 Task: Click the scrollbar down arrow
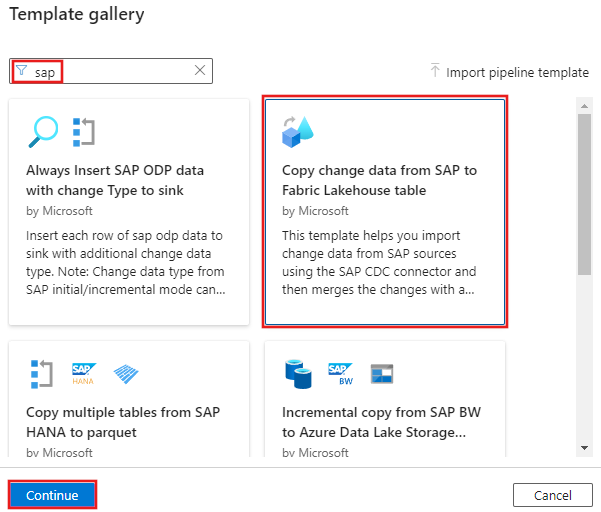pos(584,448)
